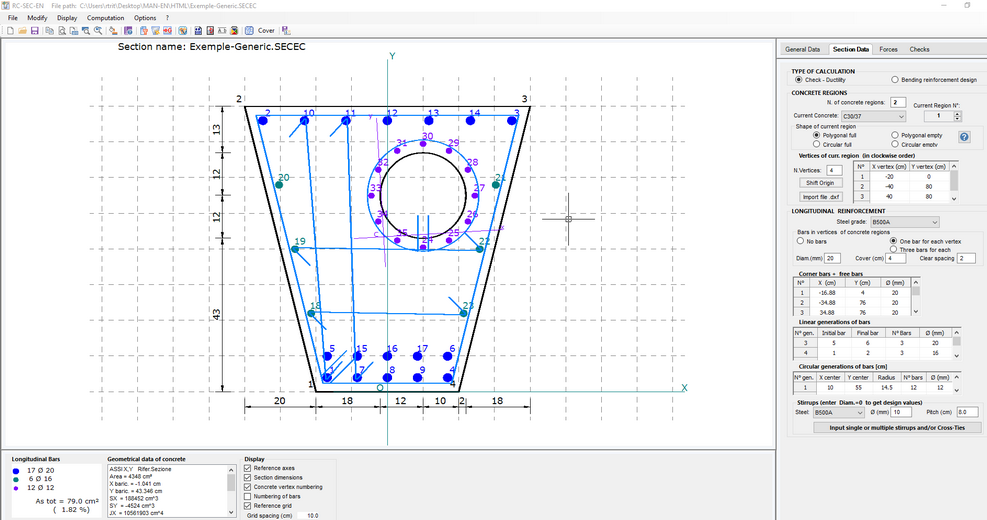Image resolution: width=987 pixels, height=520 pixels.
Task: Open a file with the yellow folder icon
Action: 23,30
